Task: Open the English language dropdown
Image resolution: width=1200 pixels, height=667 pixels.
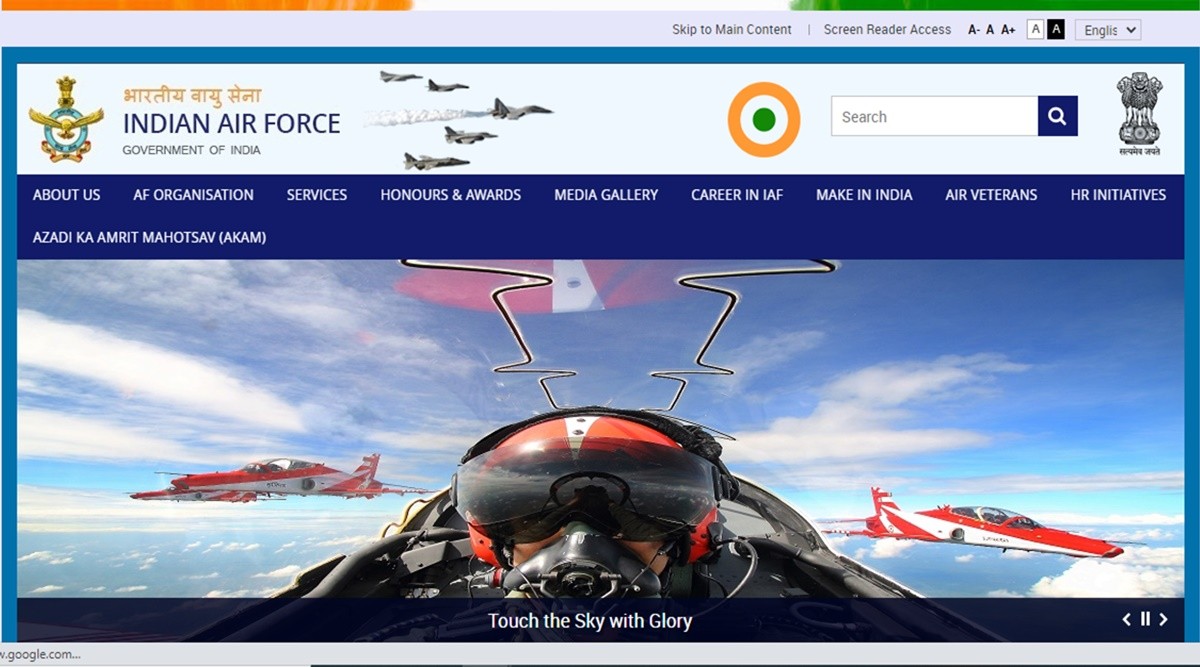Action: click(x=1107, y=30)
